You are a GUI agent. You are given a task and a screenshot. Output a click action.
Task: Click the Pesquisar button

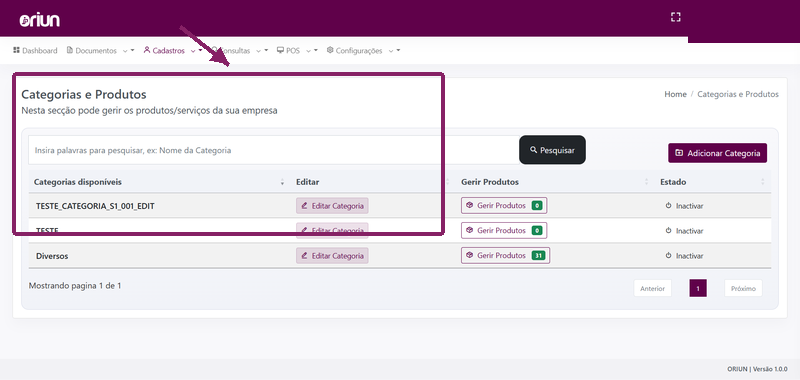552,150
